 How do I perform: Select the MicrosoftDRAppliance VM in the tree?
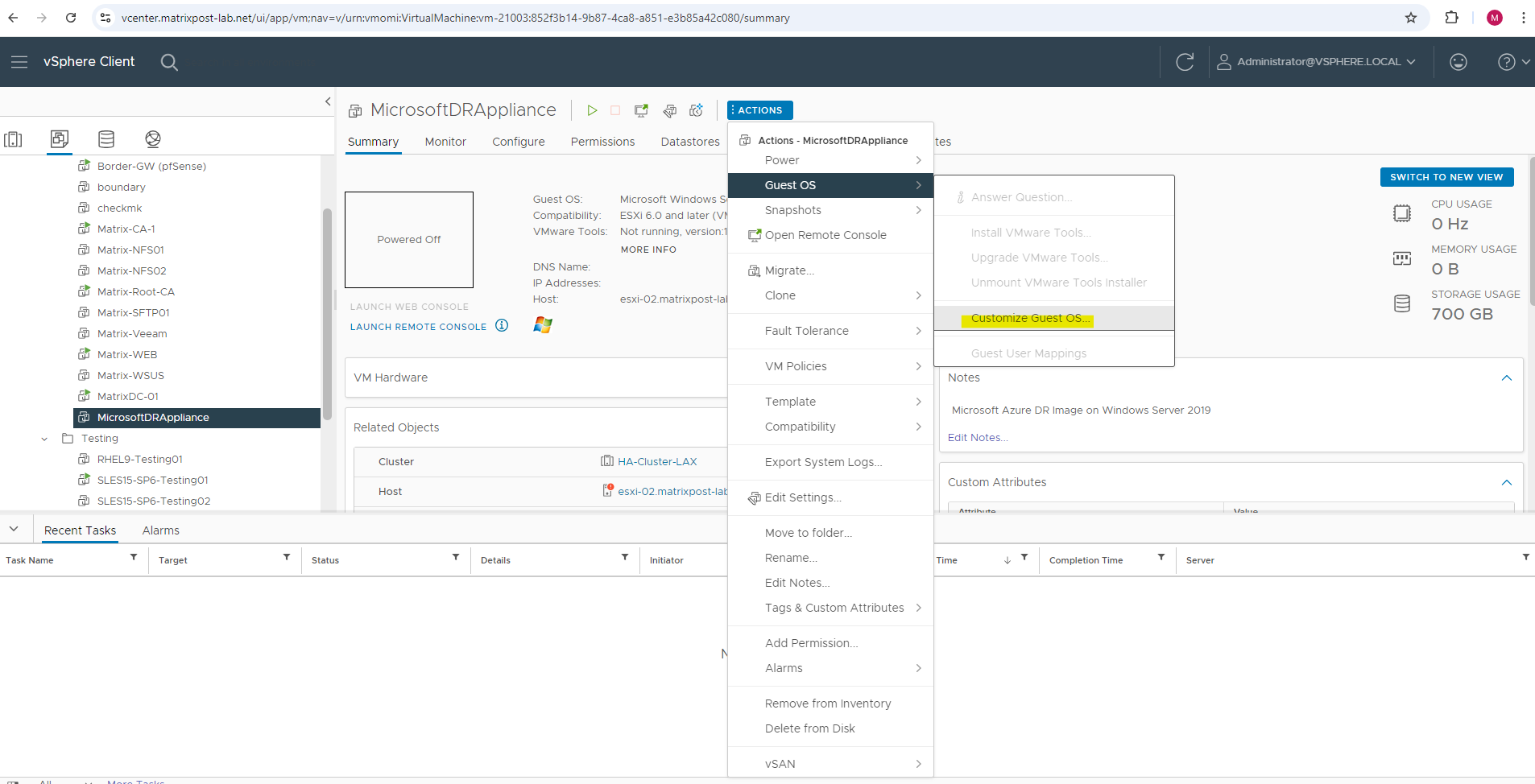pos(153,418)
